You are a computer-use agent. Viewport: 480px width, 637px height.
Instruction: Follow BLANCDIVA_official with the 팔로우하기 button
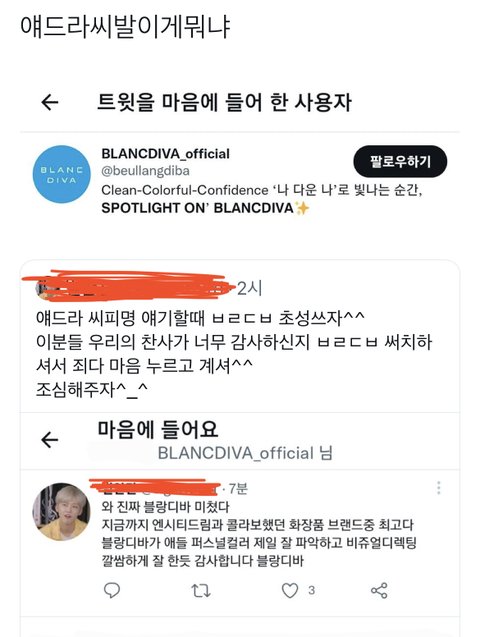pyautogui.click(x=400, y=161)
